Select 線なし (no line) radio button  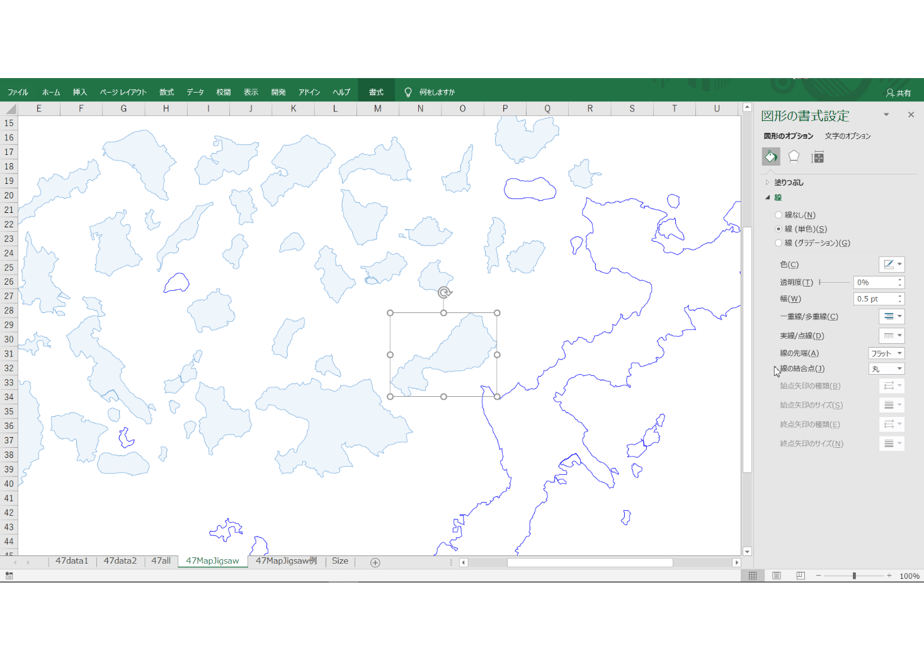778,215
